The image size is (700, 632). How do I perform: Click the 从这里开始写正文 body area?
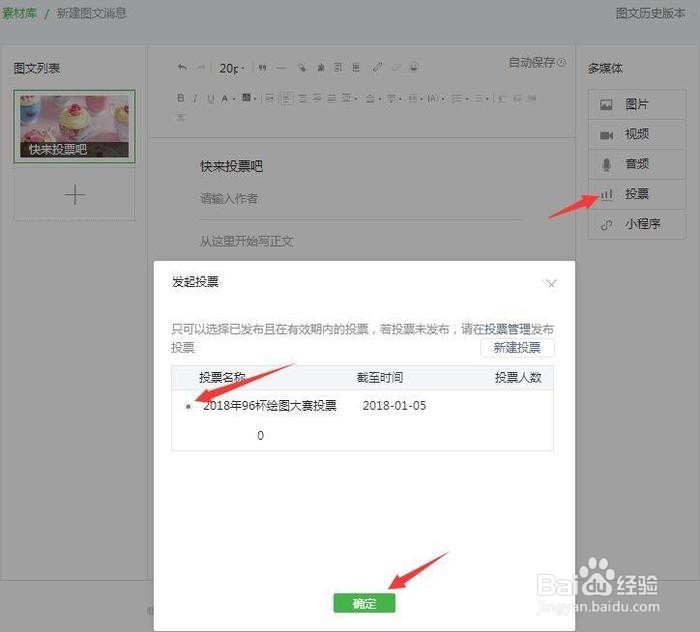pyautogui.click(x=246, y=241)
